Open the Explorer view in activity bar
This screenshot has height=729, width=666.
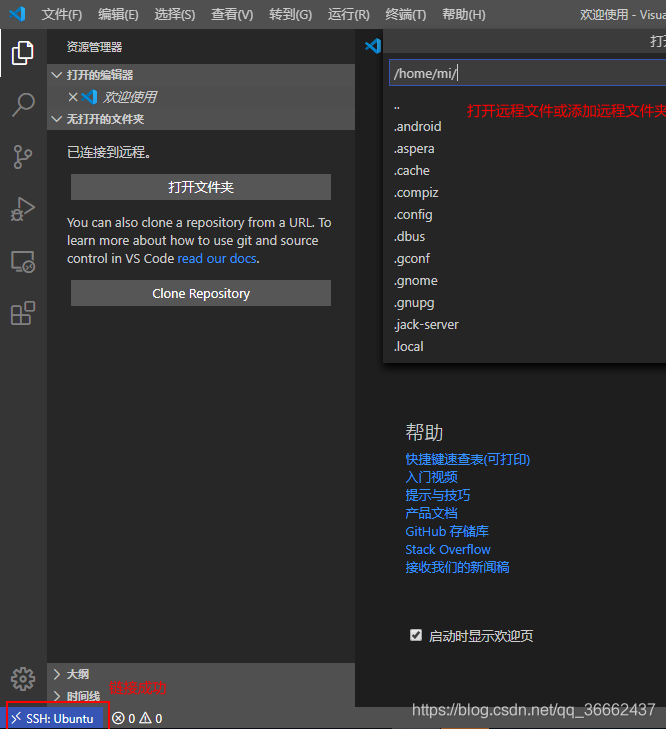(x=22, y=53)
